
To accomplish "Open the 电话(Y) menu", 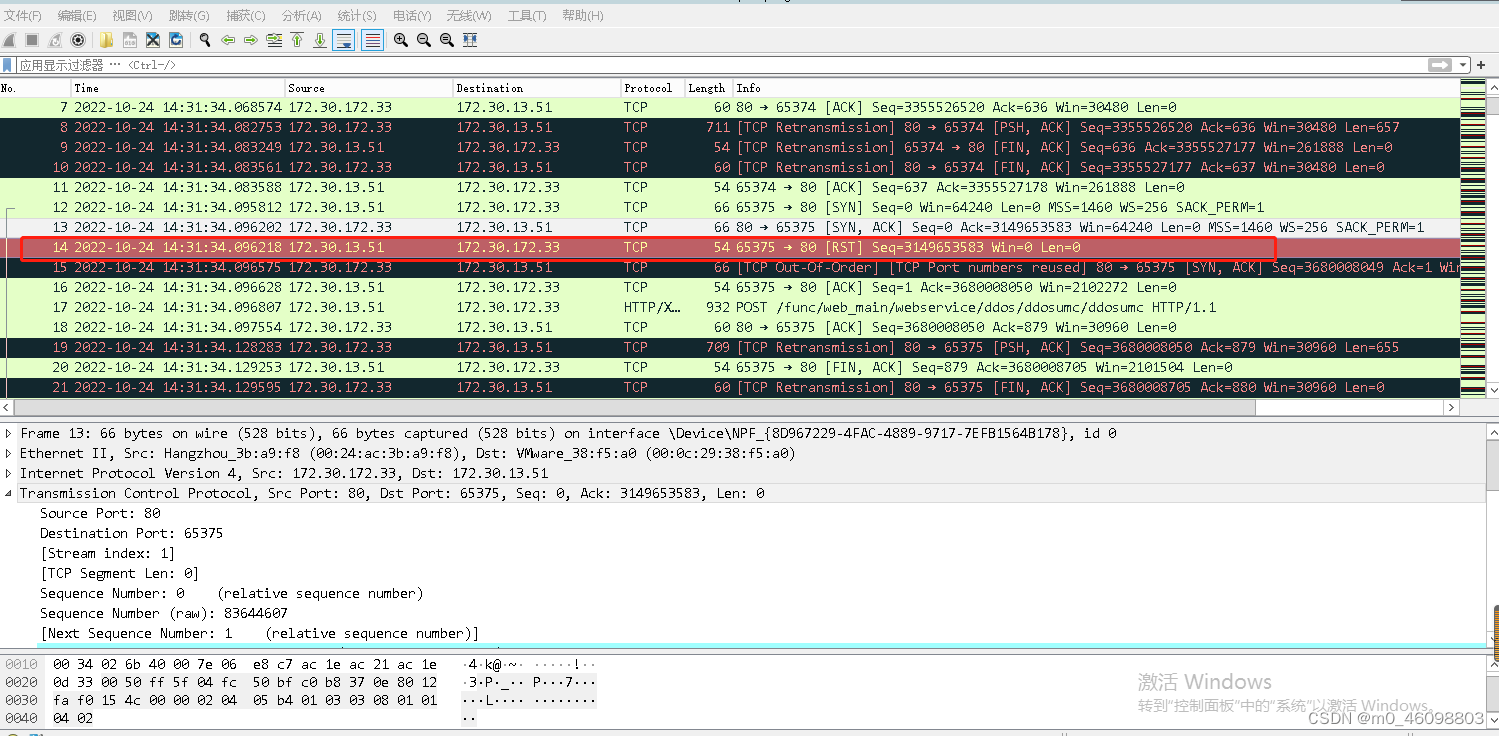I will 412,16.
